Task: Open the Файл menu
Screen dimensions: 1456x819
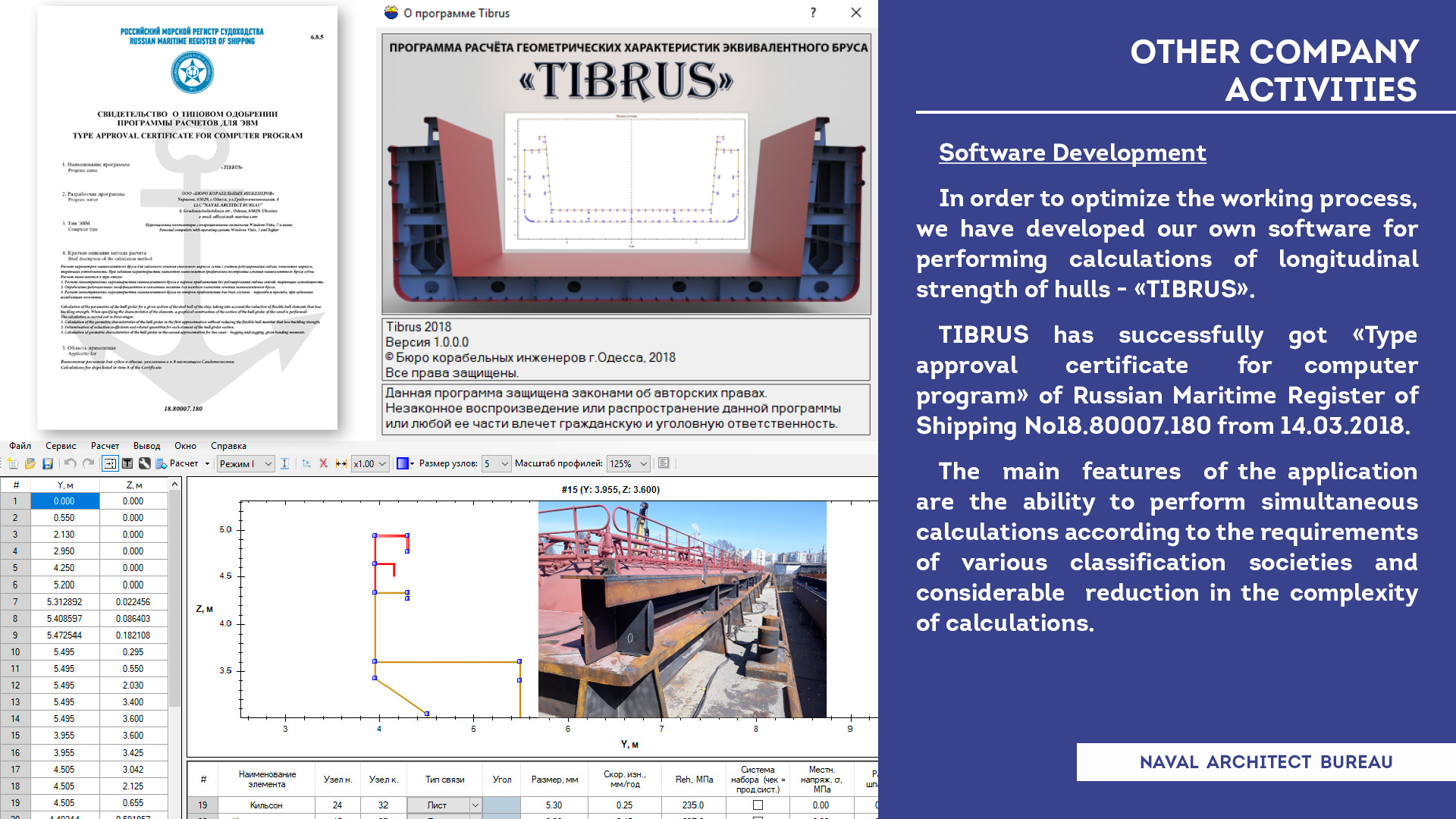Action: (20, 446)
